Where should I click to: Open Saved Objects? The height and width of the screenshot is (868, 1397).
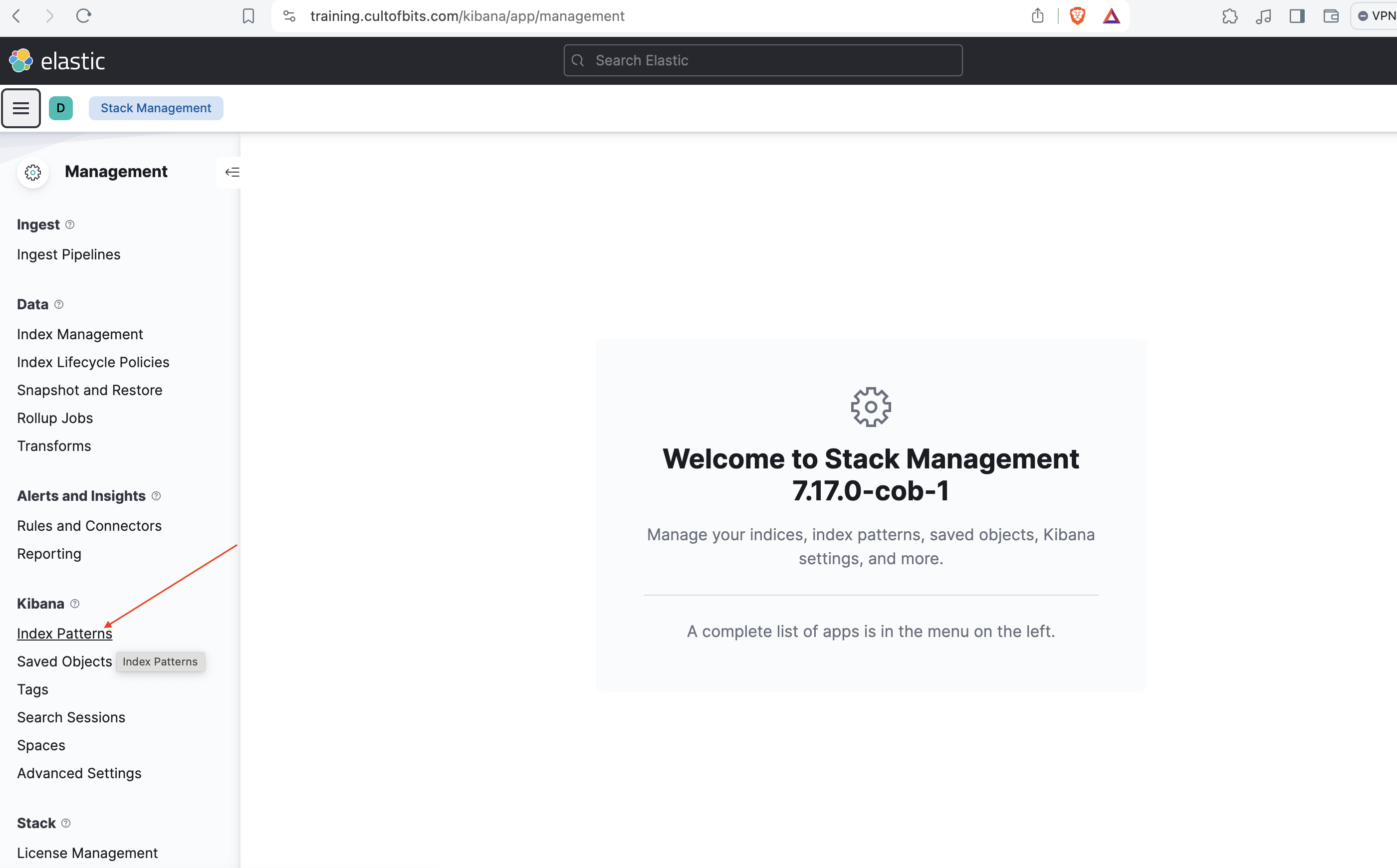point(64,661)
